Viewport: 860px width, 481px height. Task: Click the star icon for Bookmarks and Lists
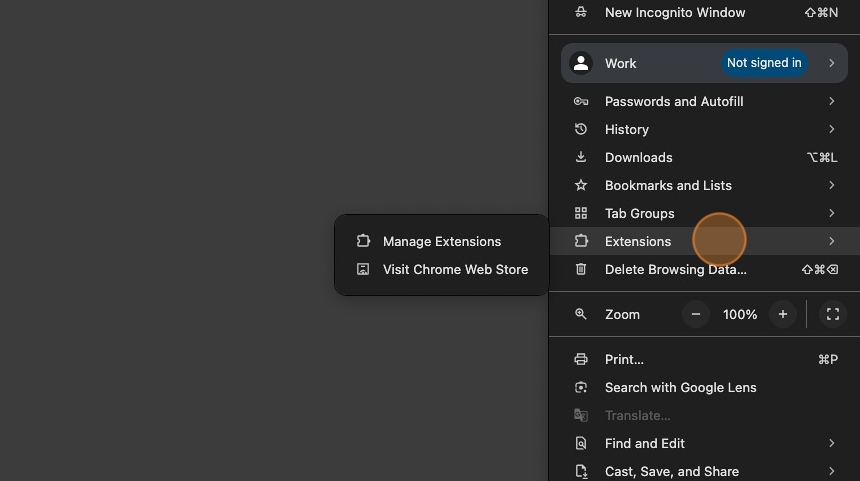(581, 185)
